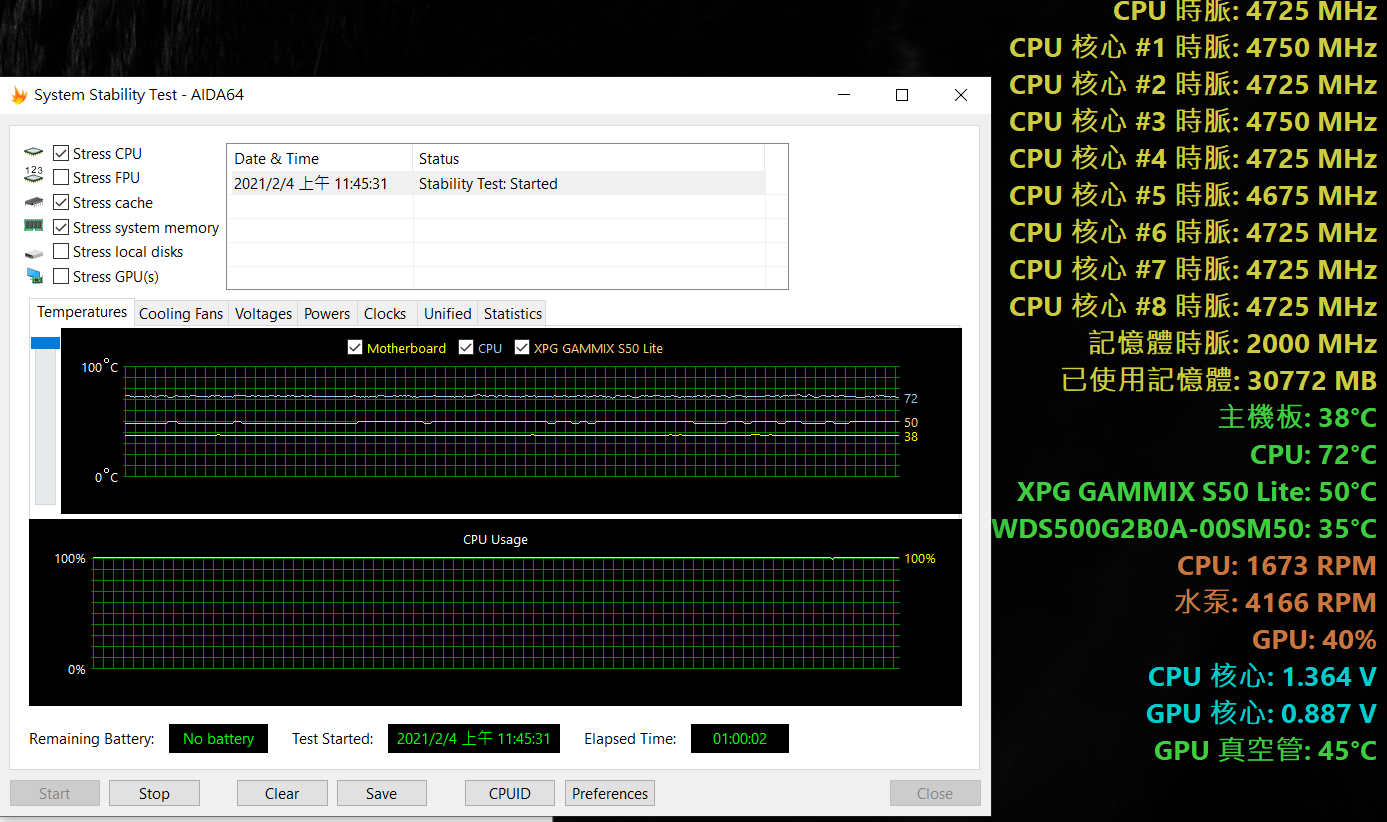Click the Stop button
Screen dimensions: 1387x822
point(154,793)
